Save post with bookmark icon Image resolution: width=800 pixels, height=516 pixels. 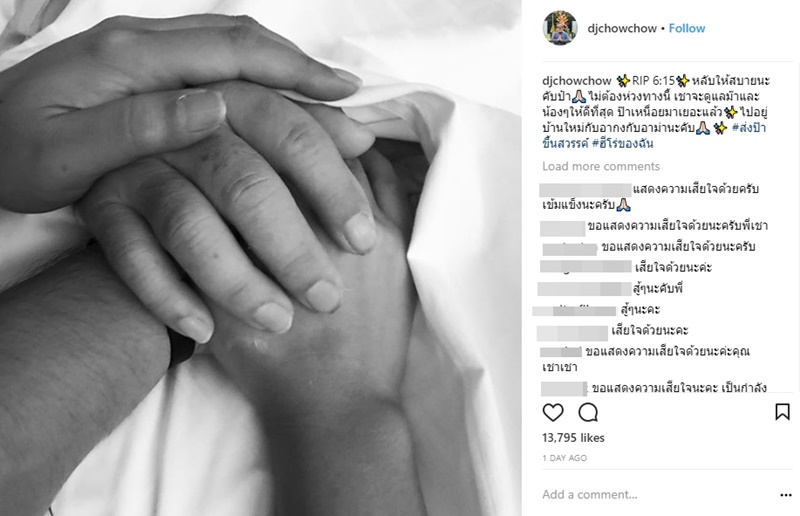click(x=782, y=412)
